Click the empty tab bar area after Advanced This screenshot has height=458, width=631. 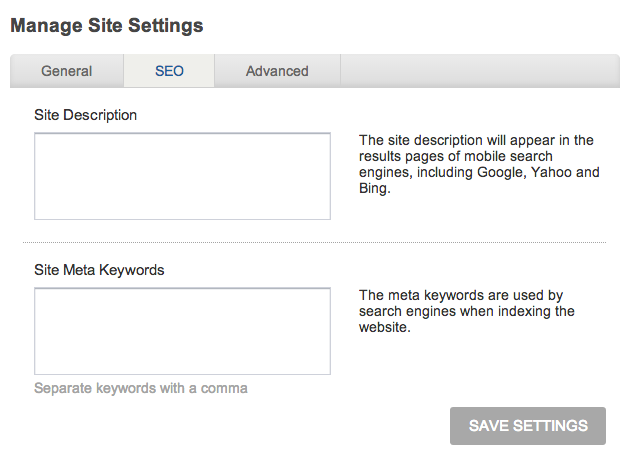point(480,71)
